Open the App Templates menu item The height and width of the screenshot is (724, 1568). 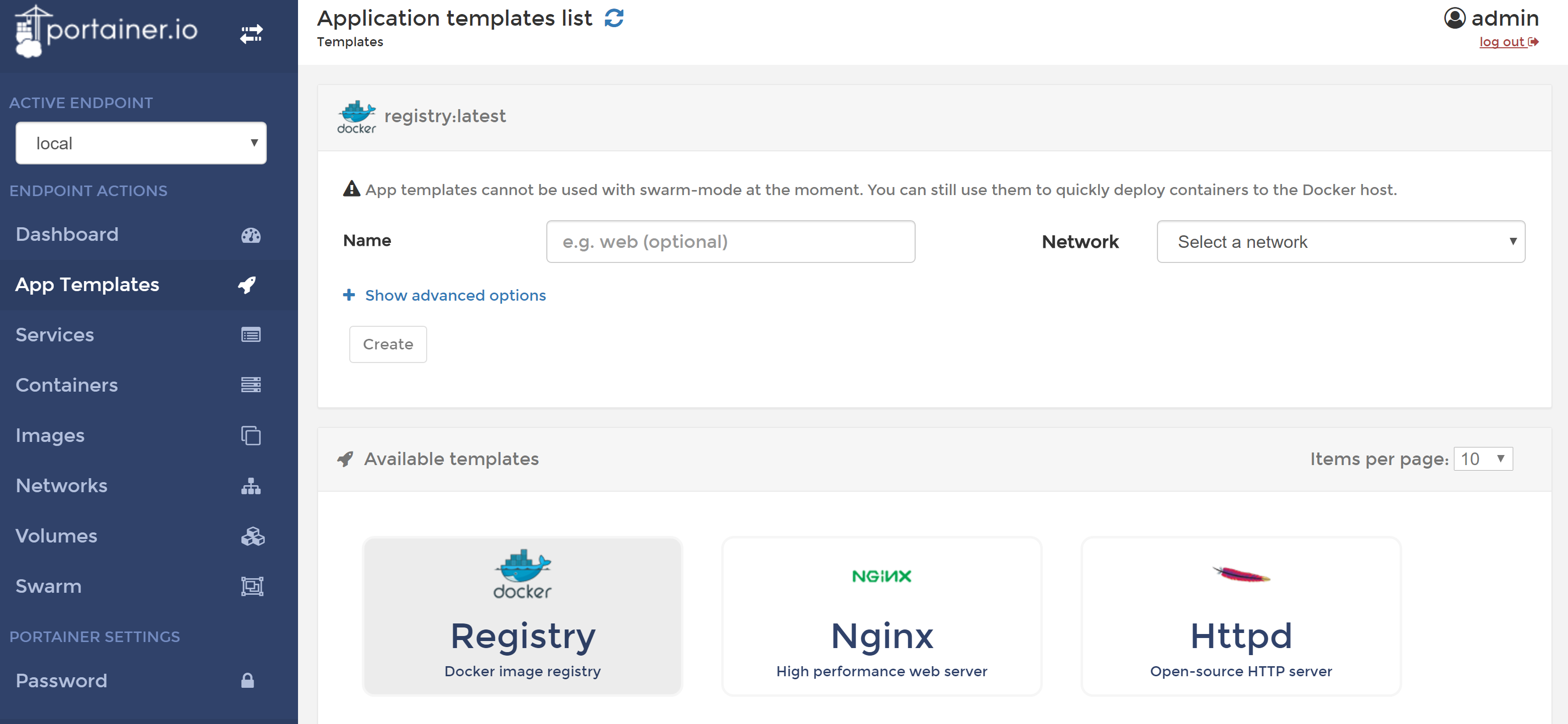[x=87, y=285]
